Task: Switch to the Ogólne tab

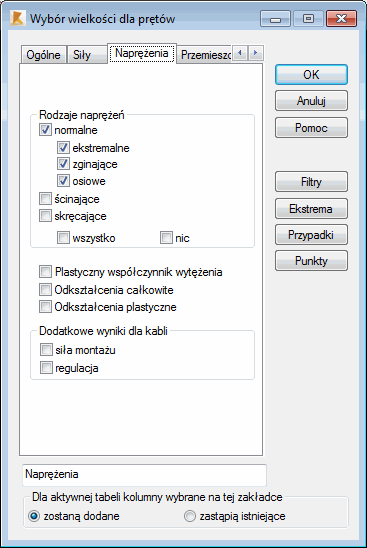Action: click(44, 55)
